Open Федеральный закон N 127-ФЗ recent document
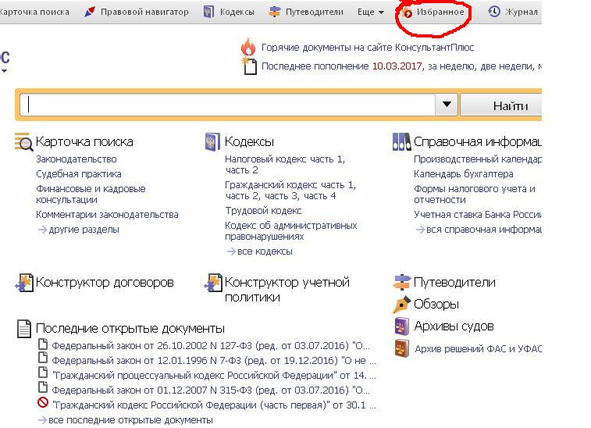Viewport: 591px width, 428px height. 211,345
